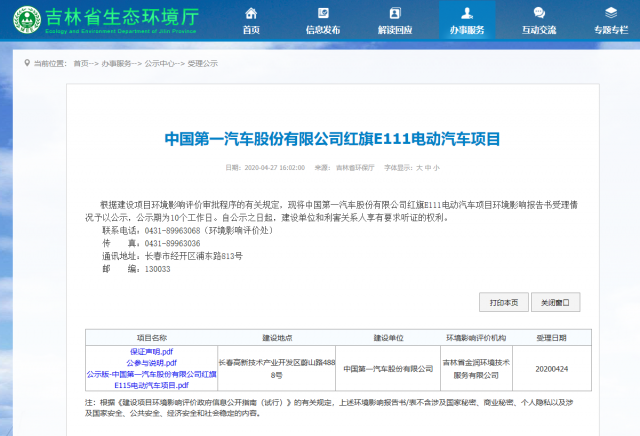Click the location cell 长春高新技术产业开发区蔚山路4888号
This screenshot has width=640, height=436.
point(277,369)
